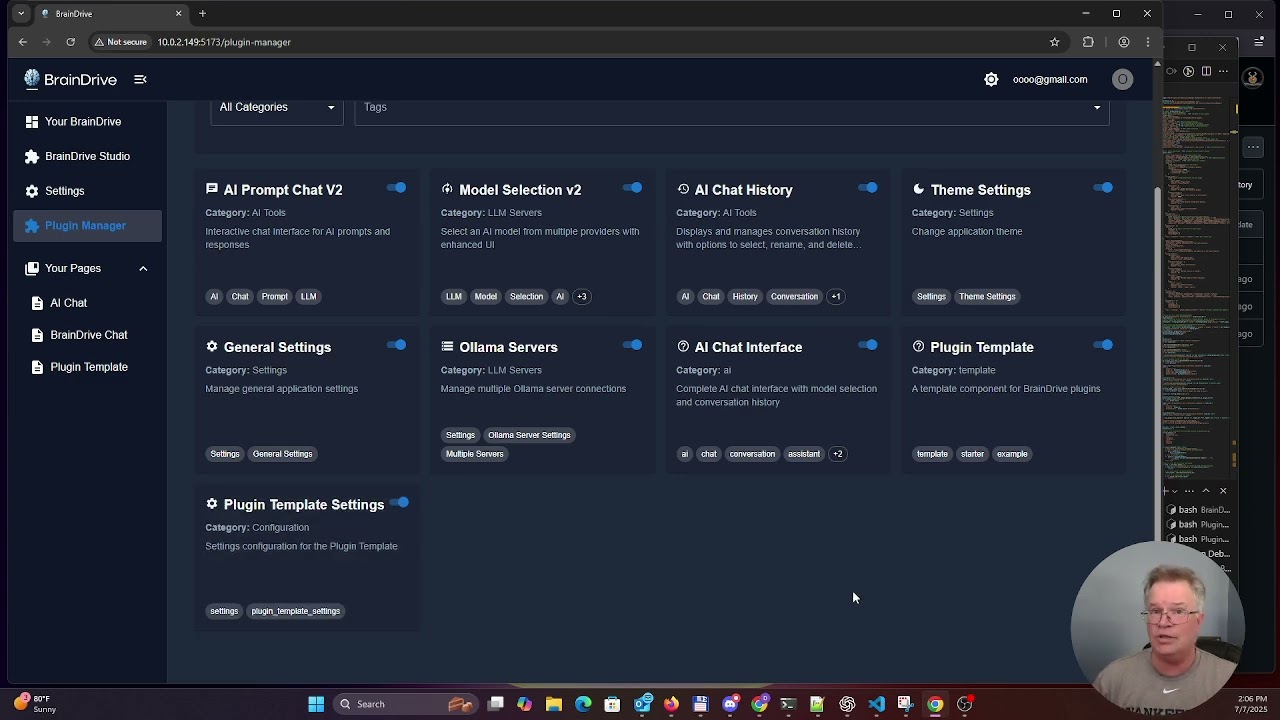Select Plugin Manager in the sidebar
Screen dimensions: 1280x720
(88, 226)
